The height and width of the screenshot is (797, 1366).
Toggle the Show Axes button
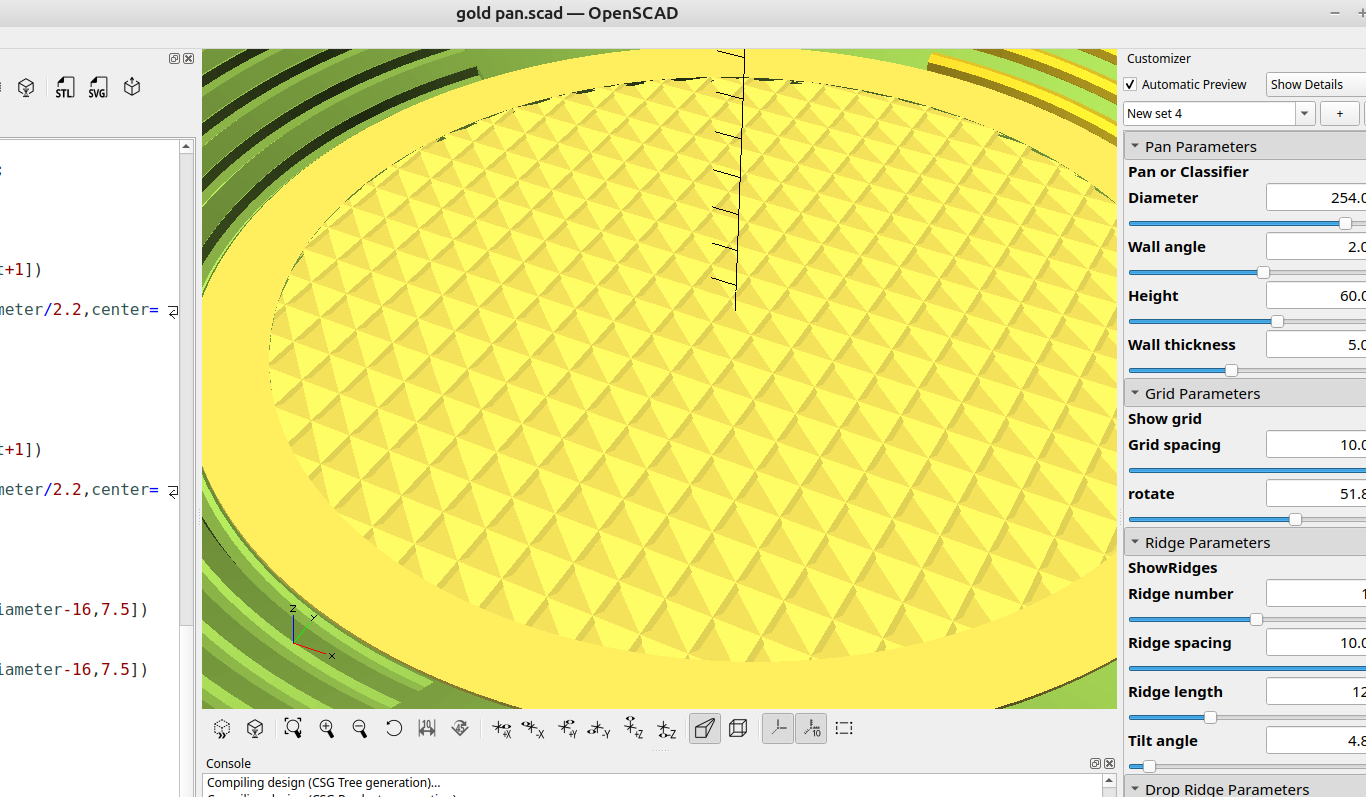pyautogui.click(x=778, y=728)
